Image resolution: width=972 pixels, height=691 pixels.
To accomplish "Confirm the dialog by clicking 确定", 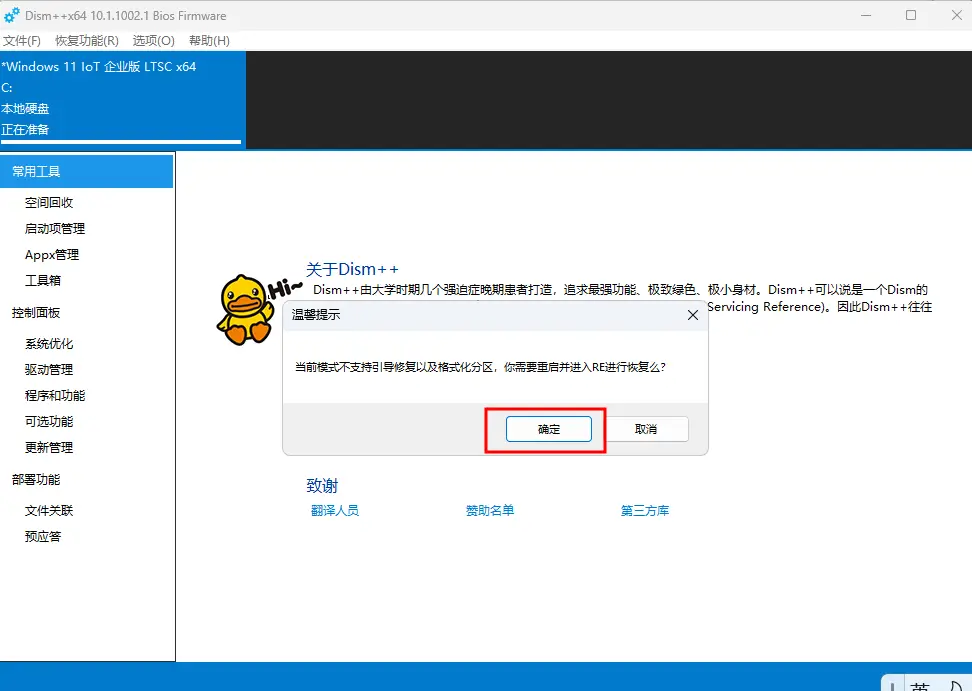I will click(x=548, y=428).
